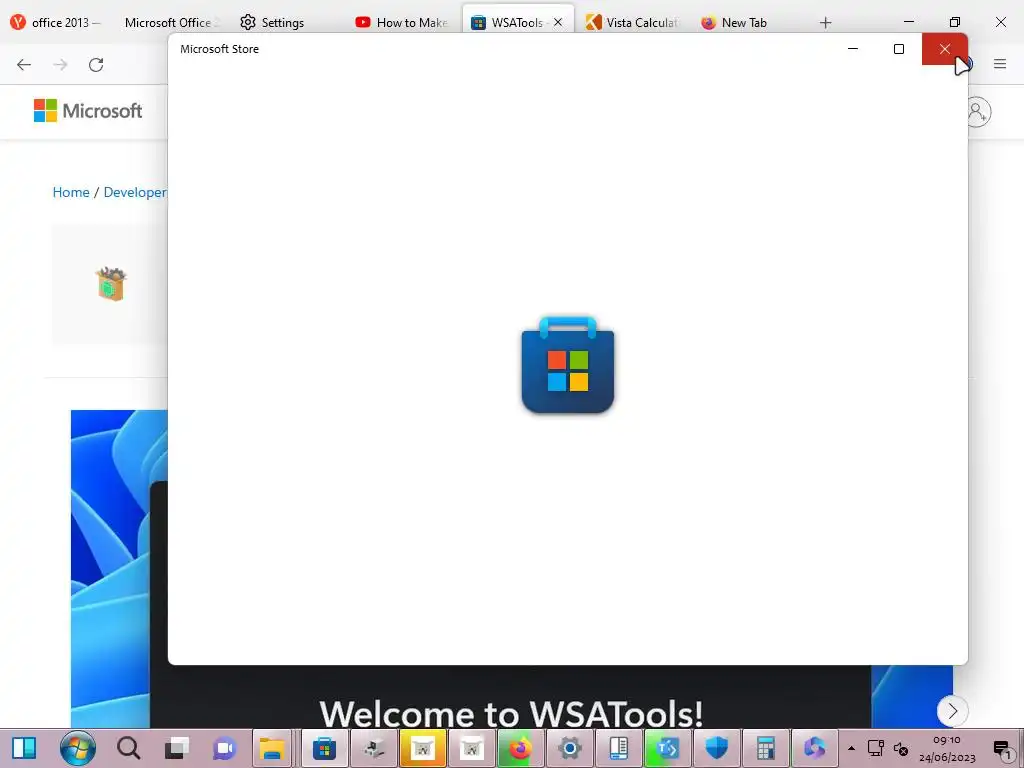
Task: Open the clock showing 09:10
Action: coord(946,748)
